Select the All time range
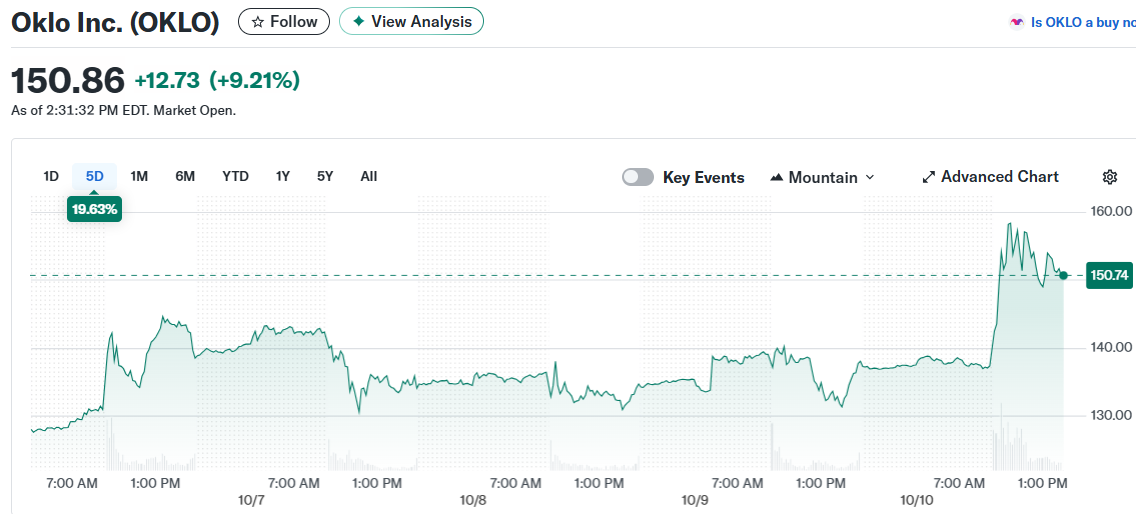Viewport: 1136px width, 514px height. (x=368, y=176)
